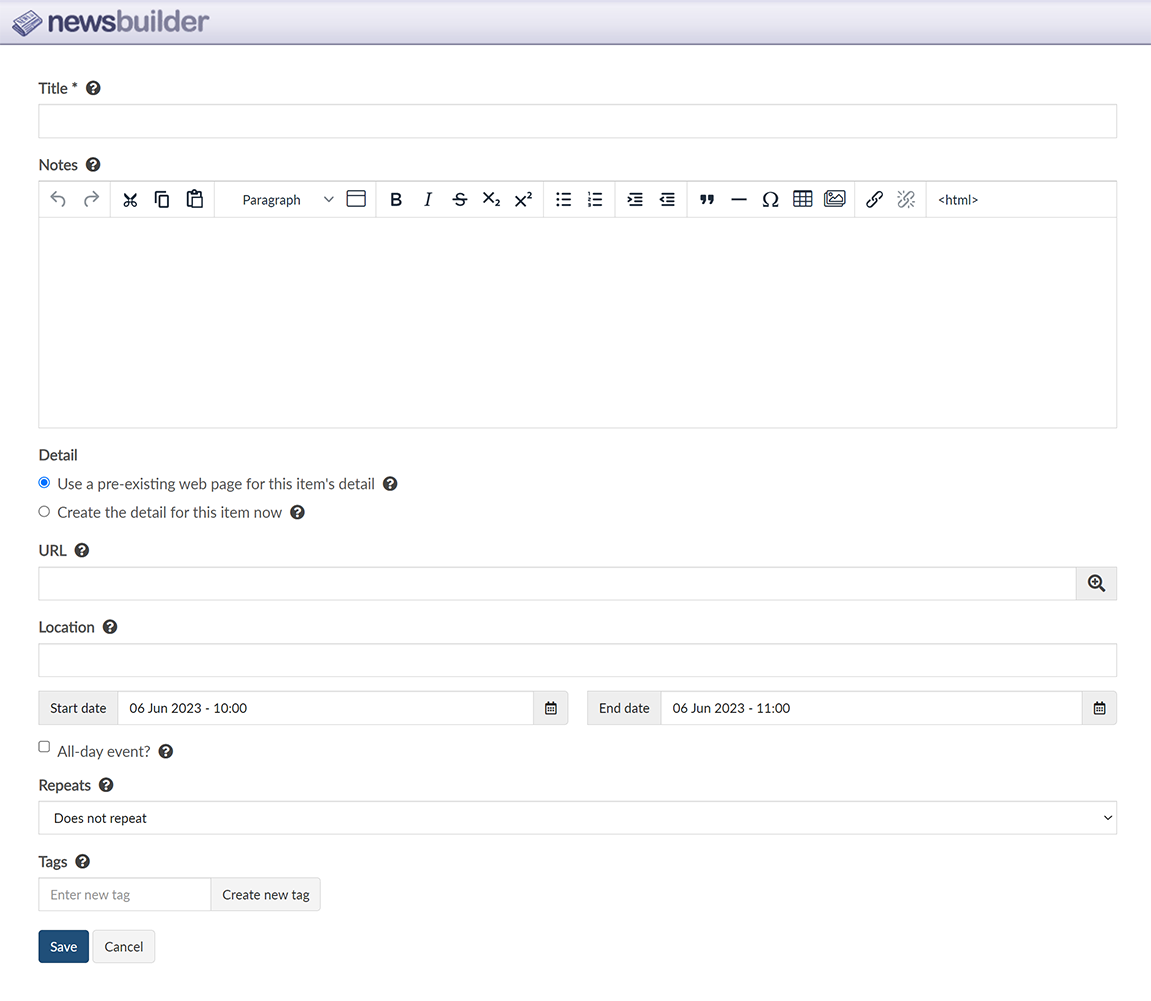The image size is (1151, 1001).
Task: Insert a table using the toolbar icon
Action: [x=802, y=199]
